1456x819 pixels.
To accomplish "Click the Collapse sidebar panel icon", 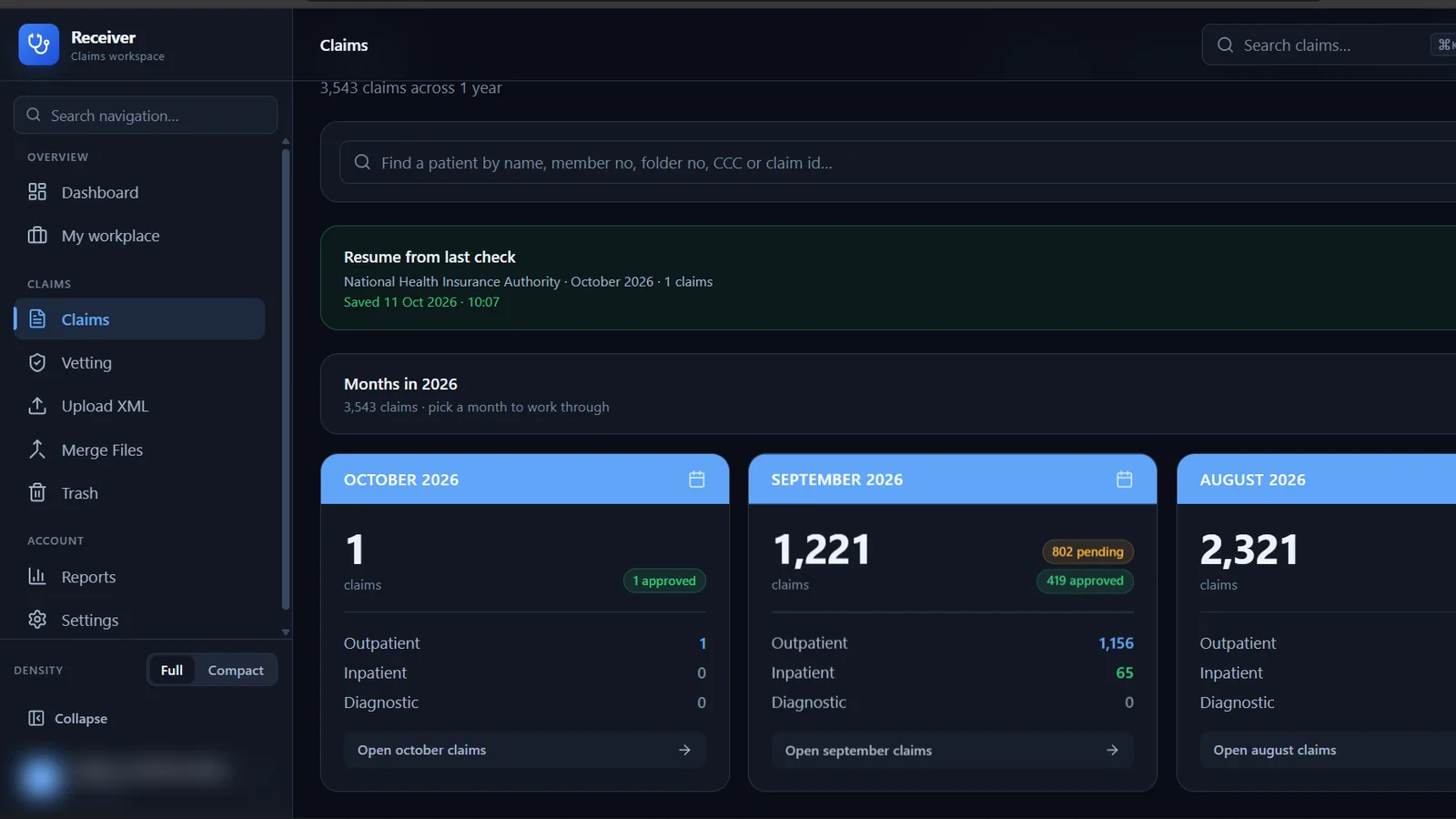I will tap(36, 718).
